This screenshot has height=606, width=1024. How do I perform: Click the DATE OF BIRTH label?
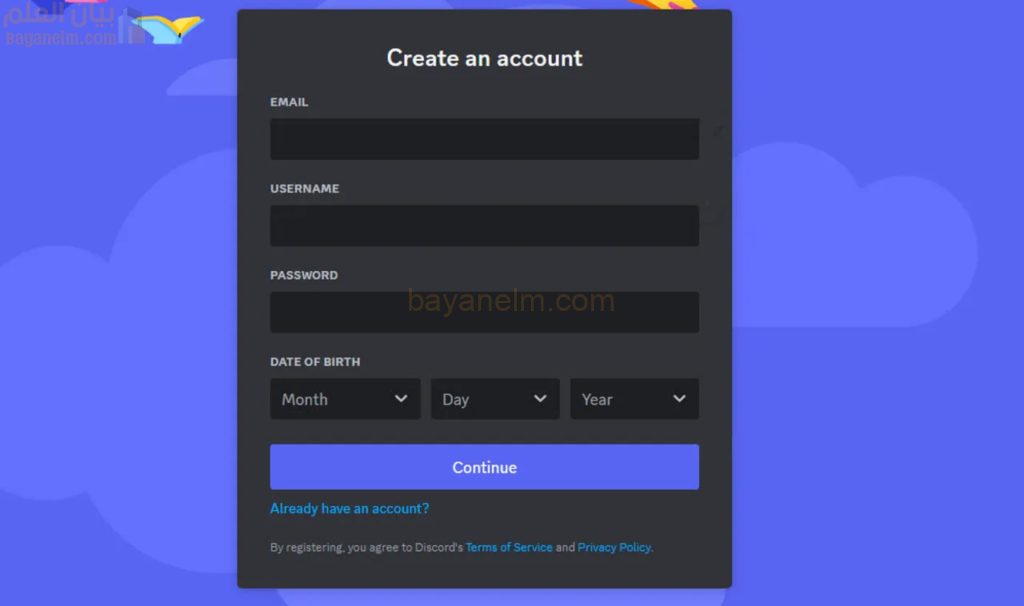pyautogui.click(x=315, y=362)
